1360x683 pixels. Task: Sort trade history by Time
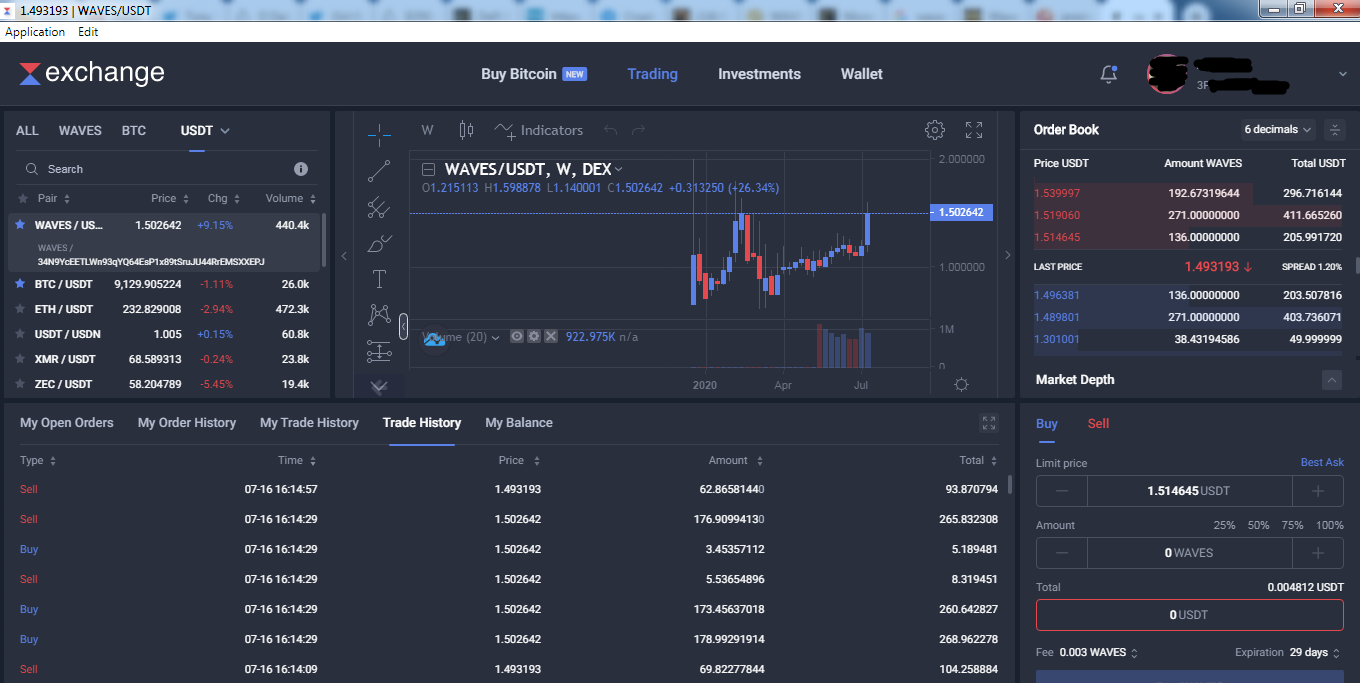pos(297,460)
